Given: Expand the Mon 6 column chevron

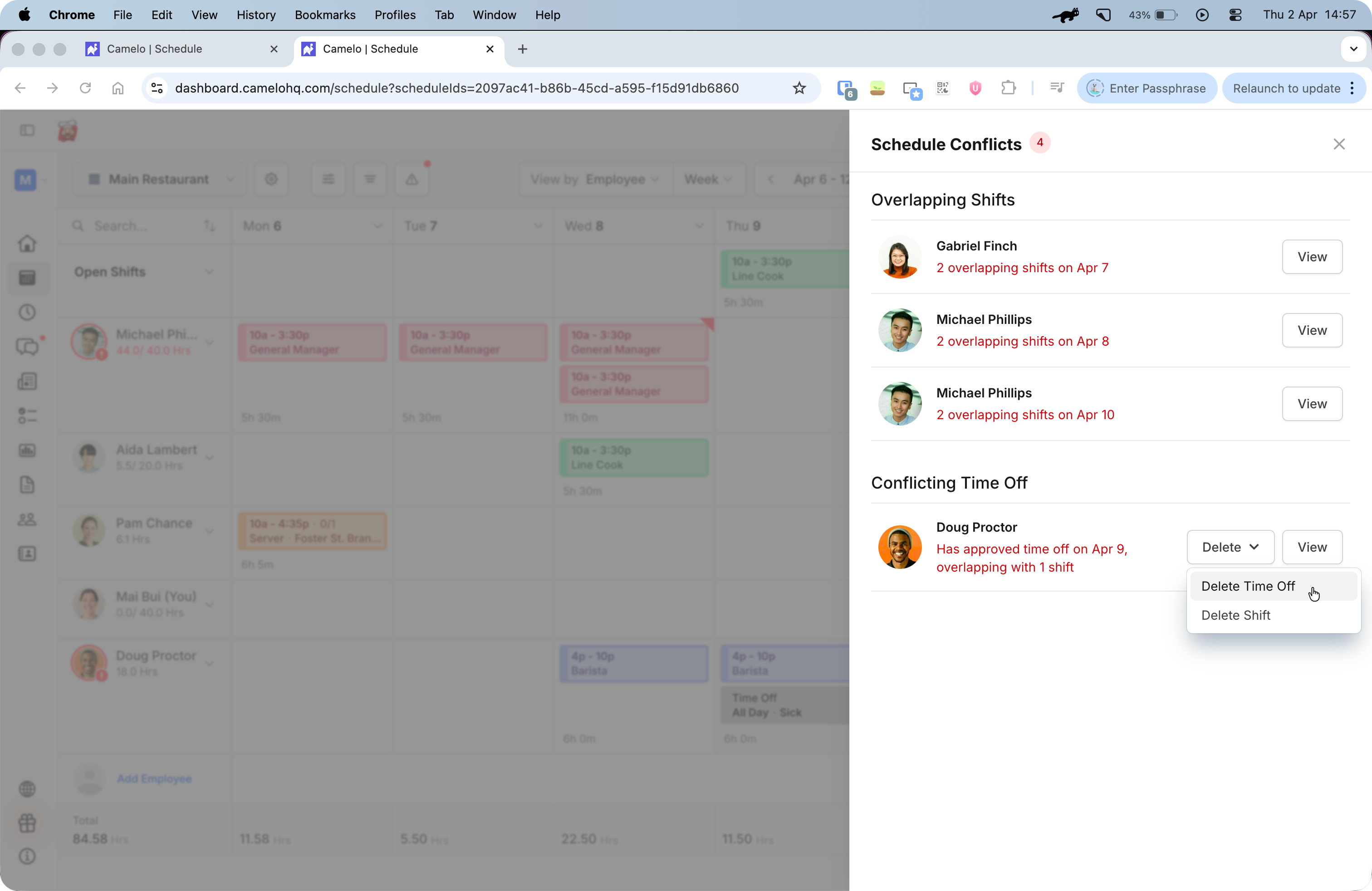Looking at the screenshot, I should (x=377, y=226).
